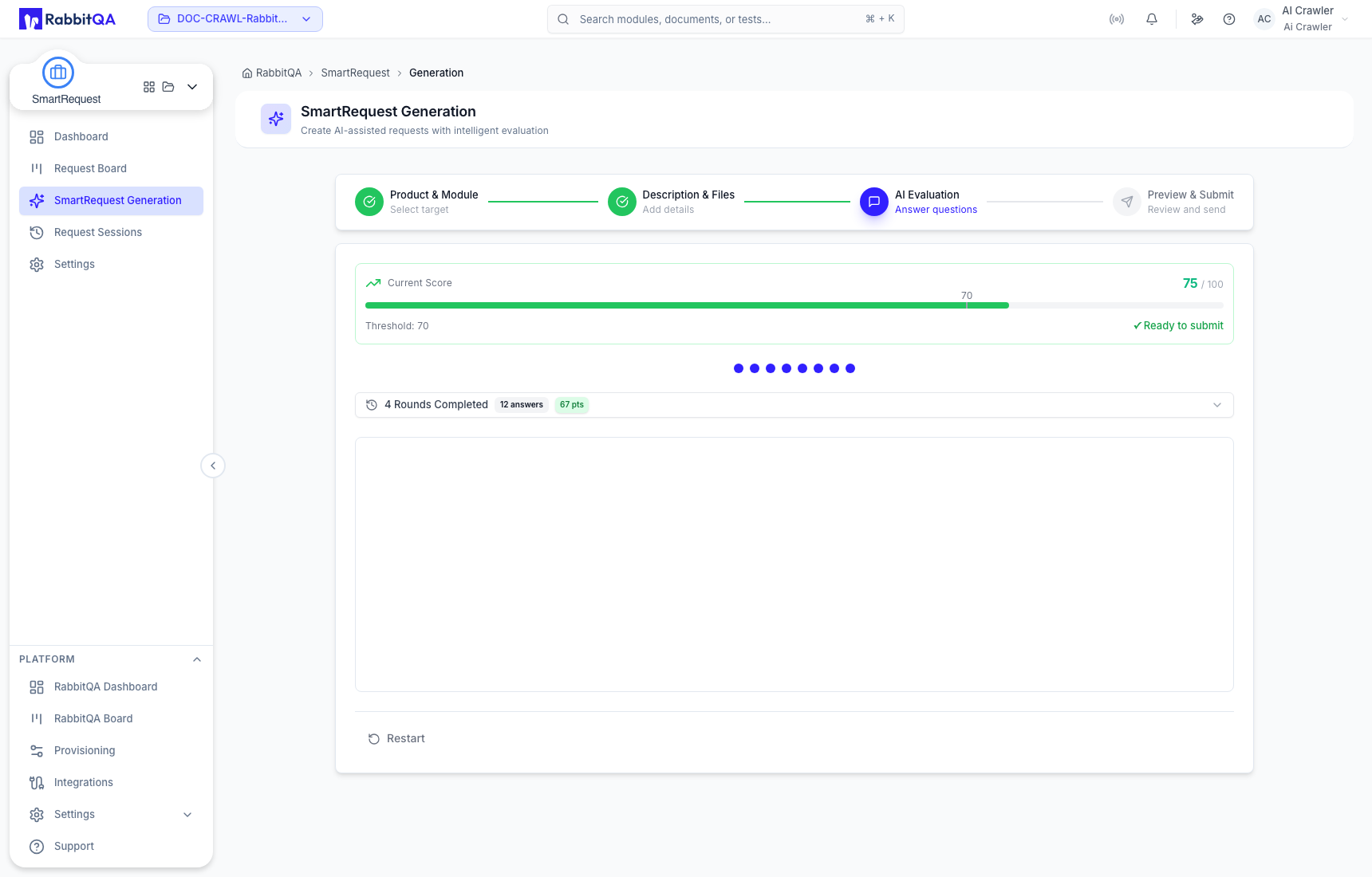Click the RabbitQA logo
Viewport: 1372px width, 877px height.
point(67,19)
